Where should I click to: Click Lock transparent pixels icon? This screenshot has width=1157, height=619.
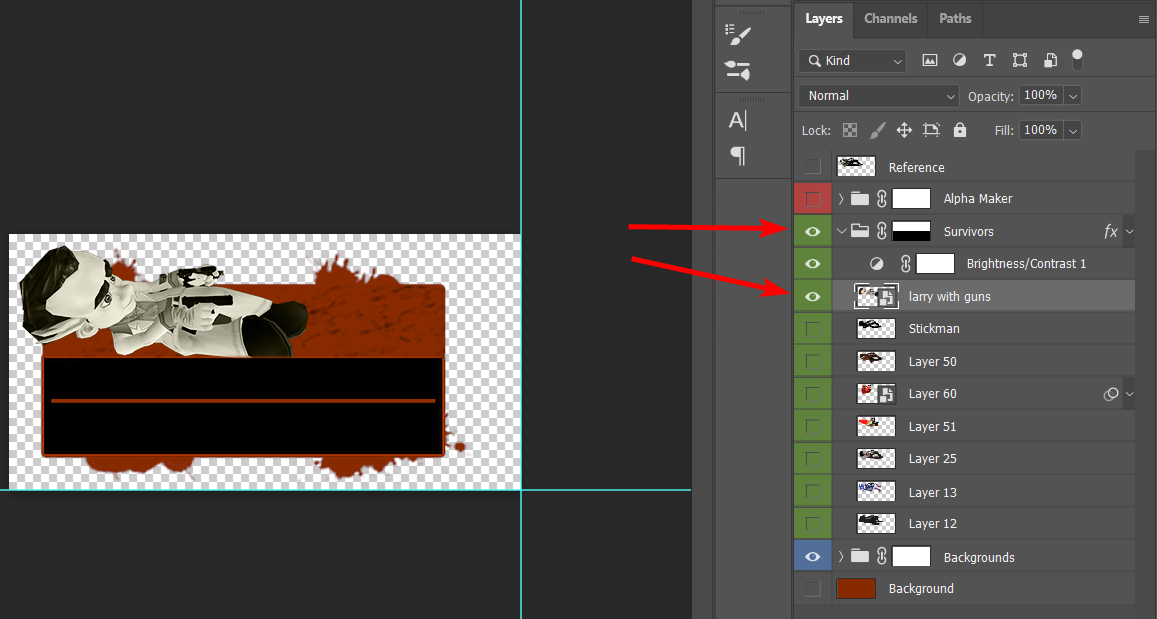[850, 131]
